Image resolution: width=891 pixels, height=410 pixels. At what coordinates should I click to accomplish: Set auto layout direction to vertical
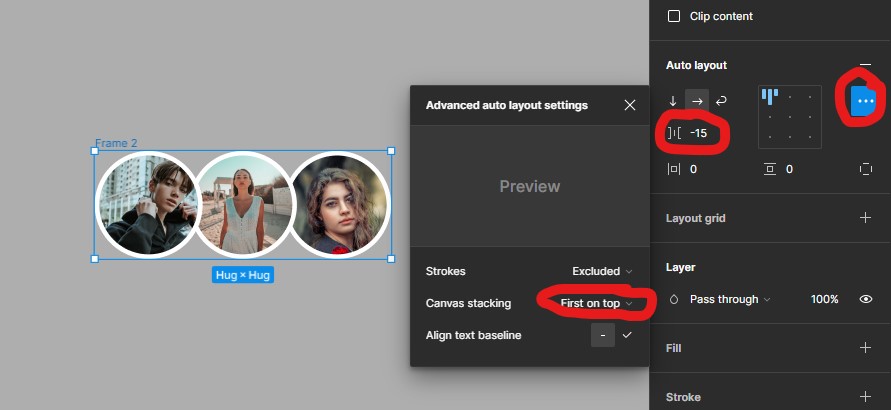(673, 101)
